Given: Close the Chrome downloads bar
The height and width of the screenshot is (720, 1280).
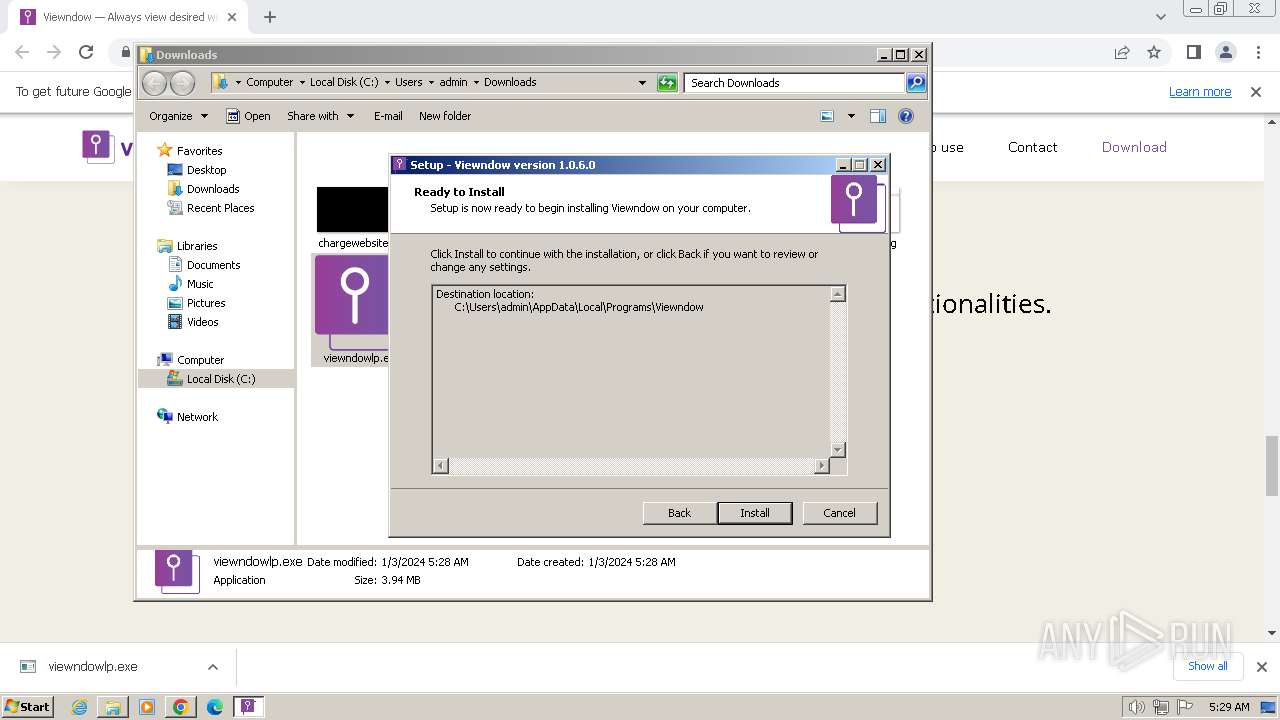Looking at the screenshot, I should (x=1261, y=667).
